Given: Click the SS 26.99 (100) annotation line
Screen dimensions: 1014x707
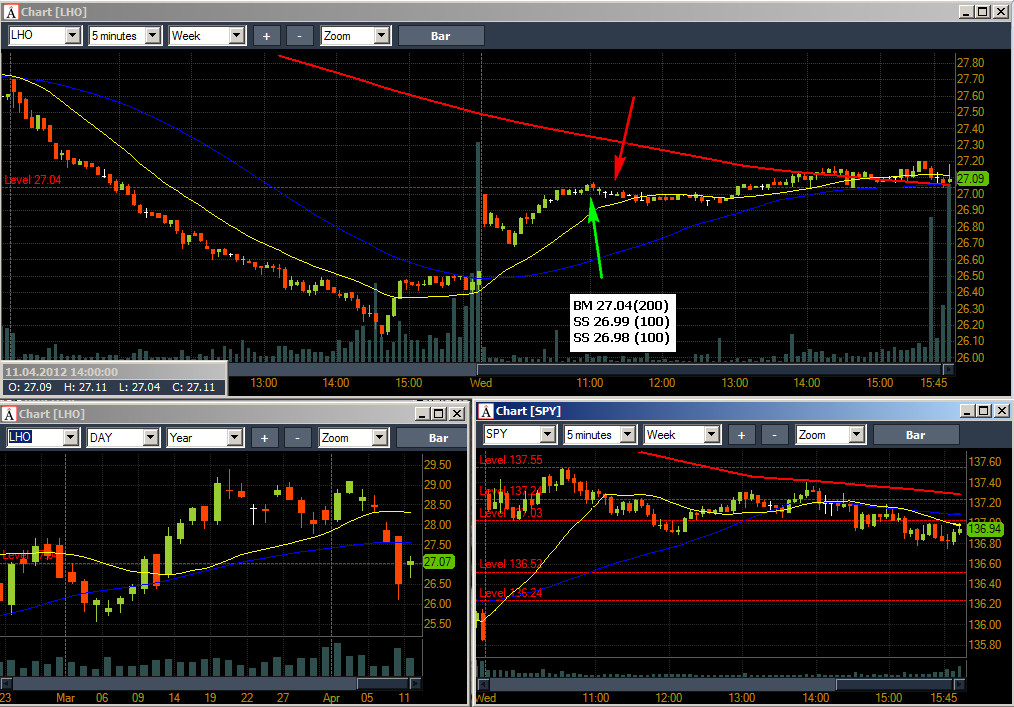Looking at the screenshot, I should [x=621, y=321].
